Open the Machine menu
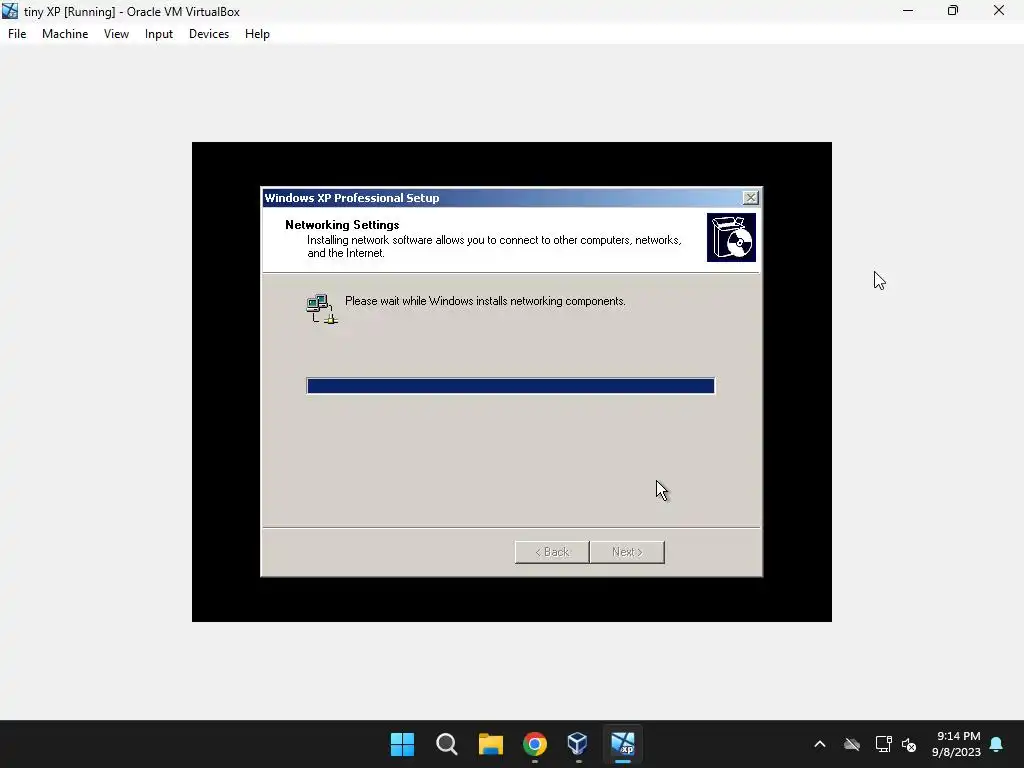Screen dimensions: 1024x768 pos(65,34)
